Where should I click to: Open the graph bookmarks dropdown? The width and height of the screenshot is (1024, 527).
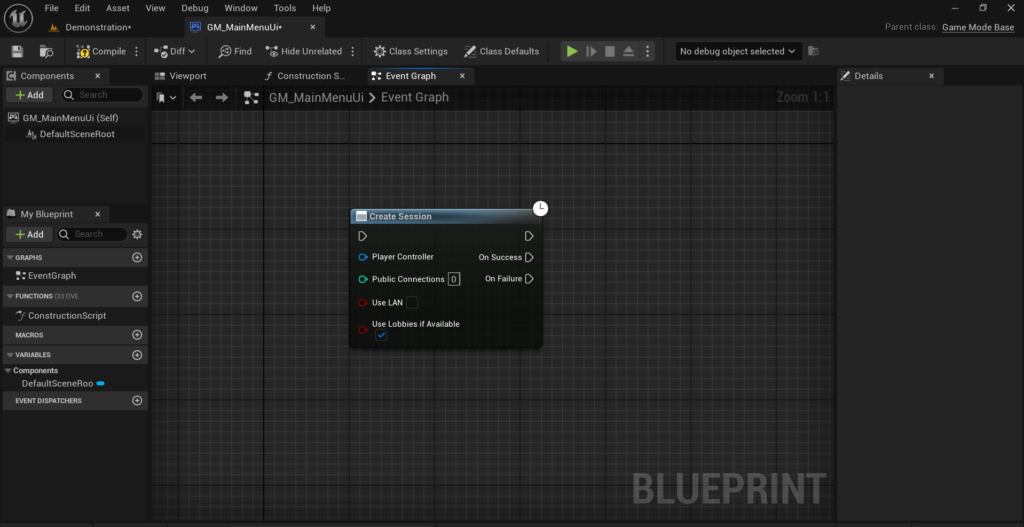167,97
